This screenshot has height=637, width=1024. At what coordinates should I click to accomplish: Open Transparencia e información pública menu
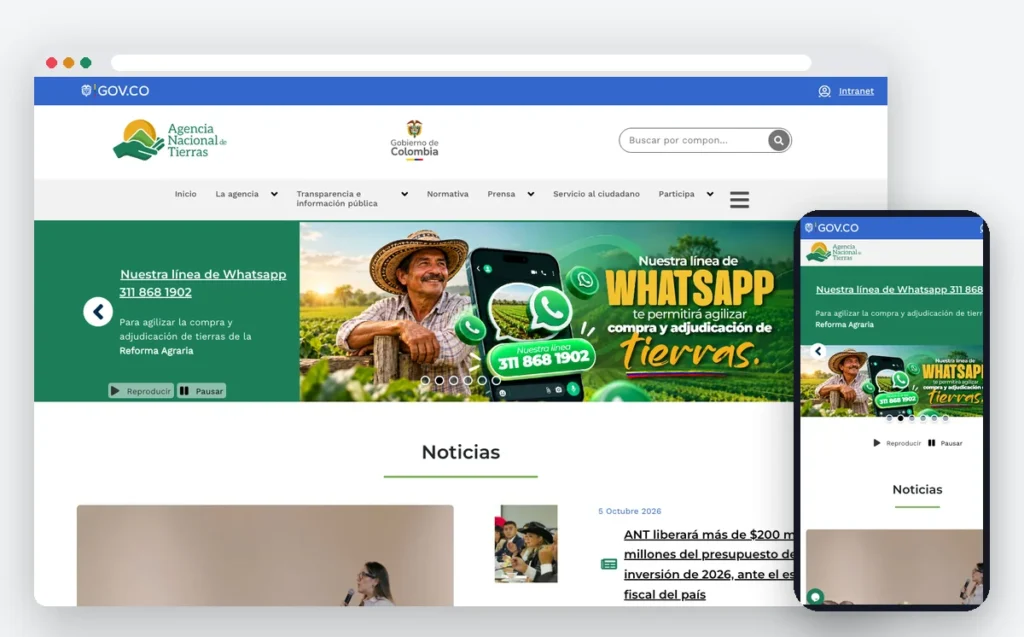coord(337,199)
